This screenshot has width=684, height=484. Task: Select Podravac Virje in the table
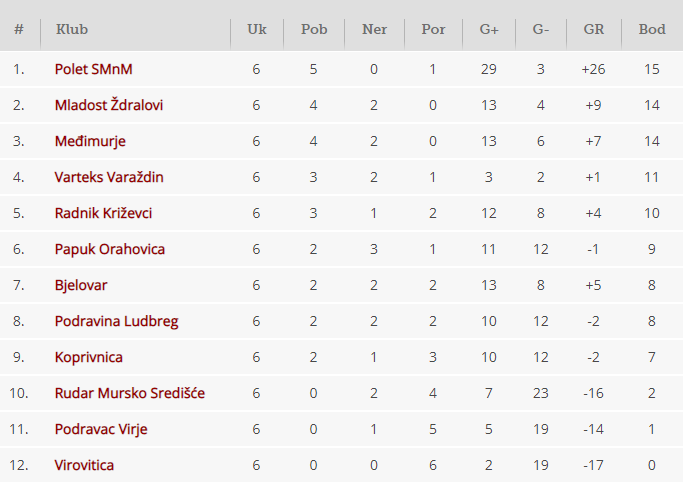click(x=101, y=429)
